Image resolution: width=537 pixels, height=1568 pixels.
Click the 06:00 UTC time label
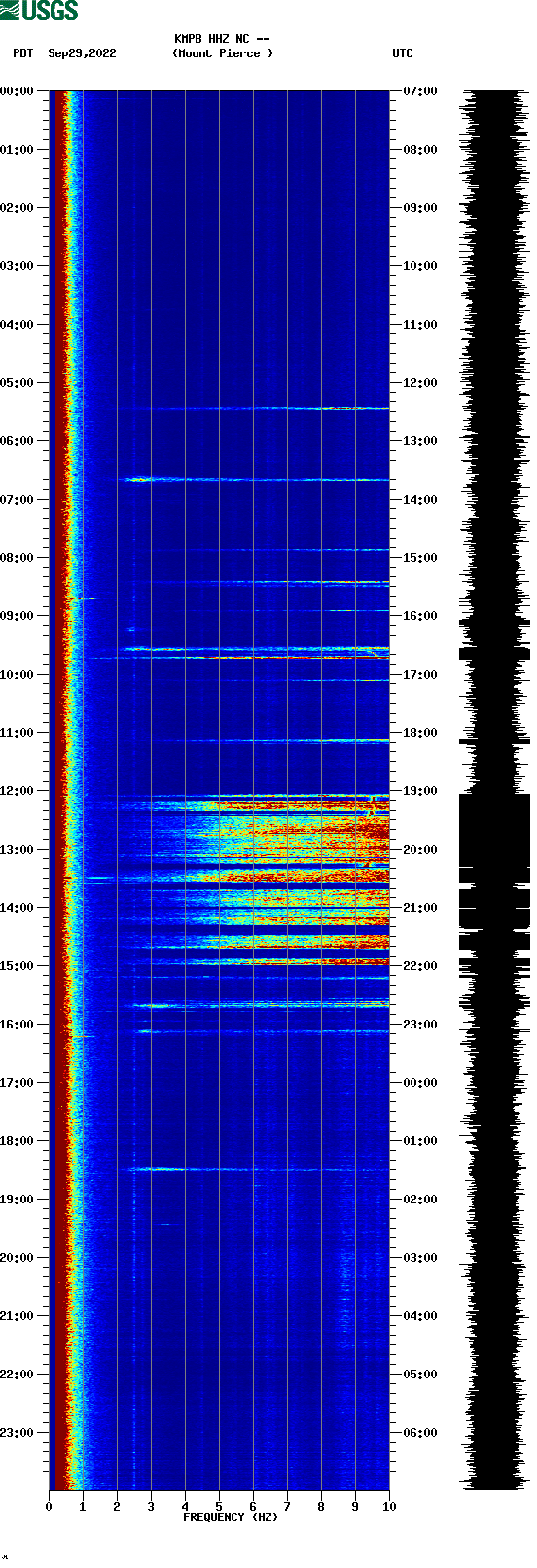tap(420, 1433)
